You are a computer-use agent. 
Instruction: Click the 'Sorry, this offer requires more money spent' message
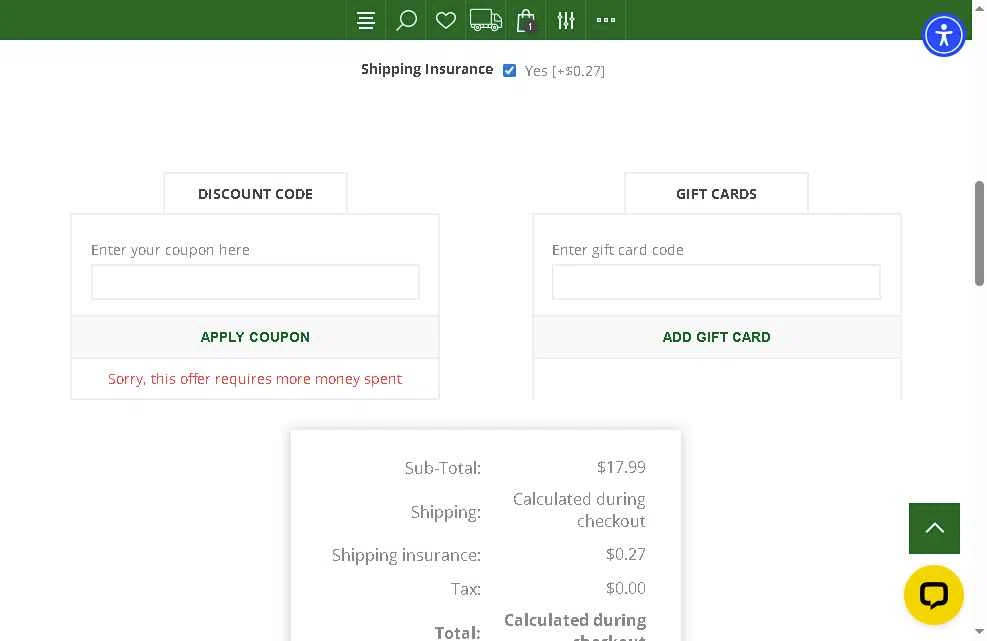[255, 379]
